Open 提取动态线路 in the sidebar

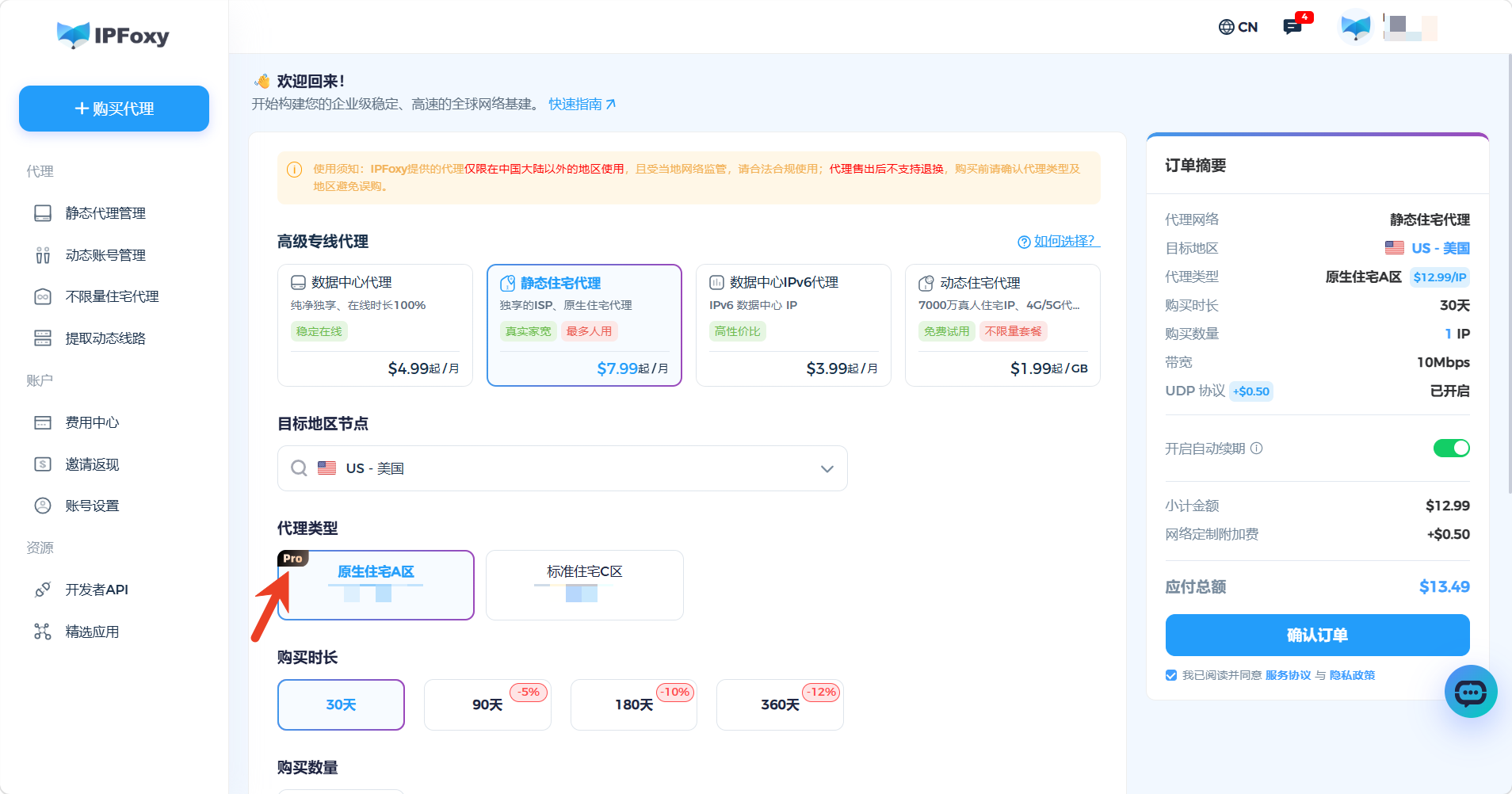click(x=105, y=338)
